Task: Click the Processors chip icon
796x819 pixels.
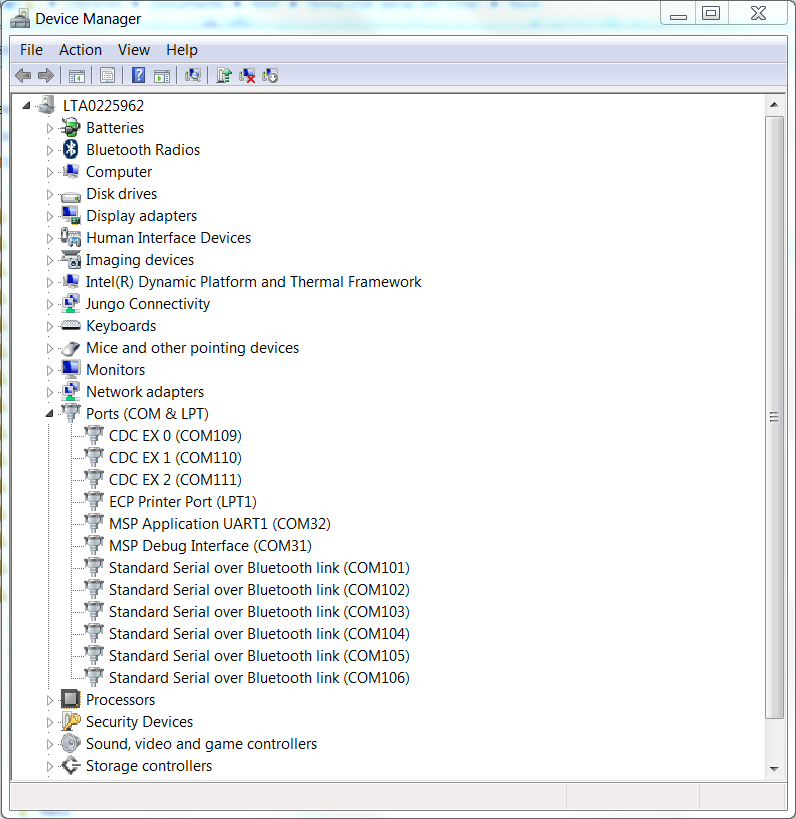Action: pos(71,699)
